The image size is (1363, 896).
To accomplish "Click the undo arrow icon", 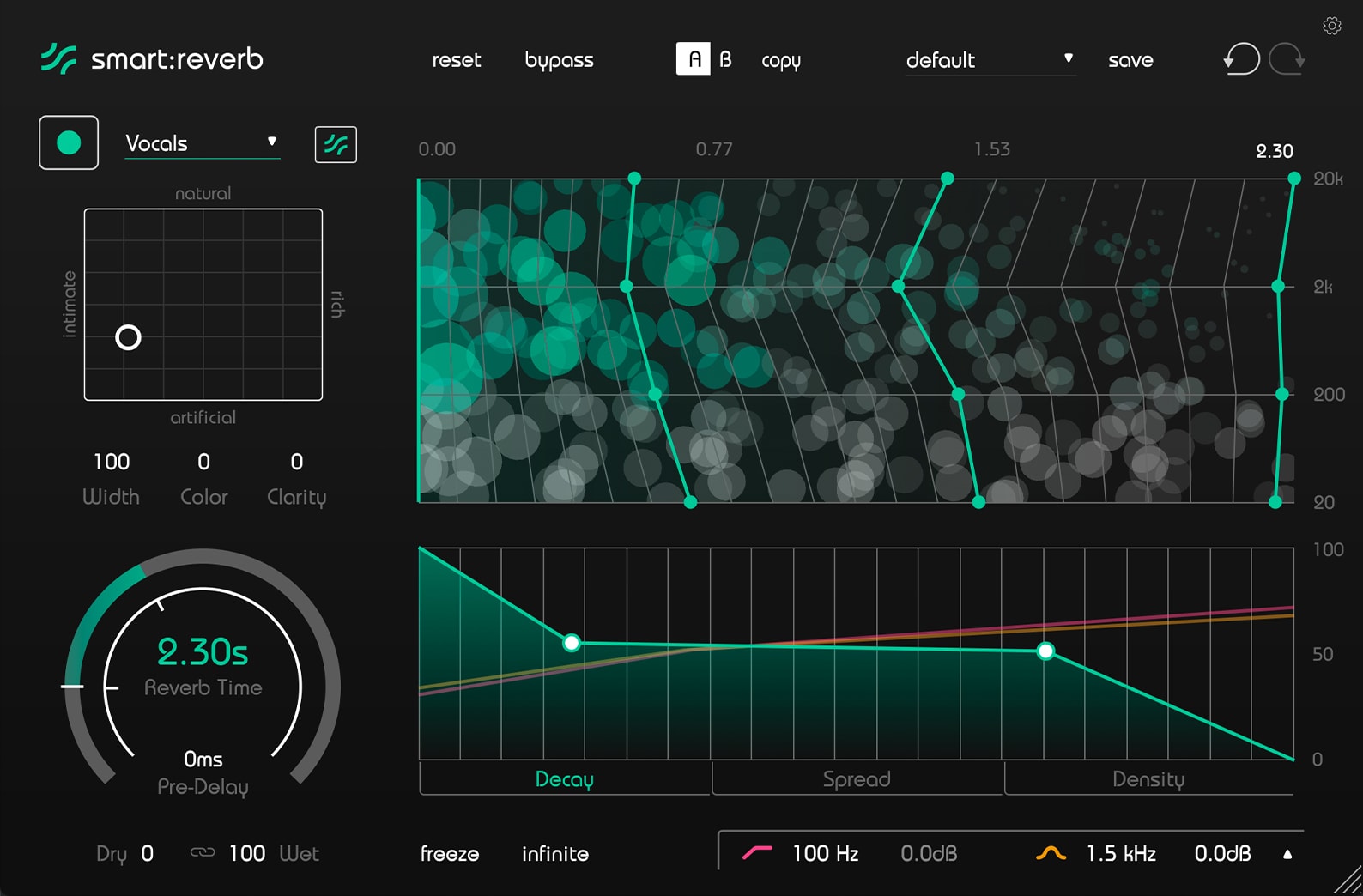I will pyautogui.click(x=1241, y=59).
